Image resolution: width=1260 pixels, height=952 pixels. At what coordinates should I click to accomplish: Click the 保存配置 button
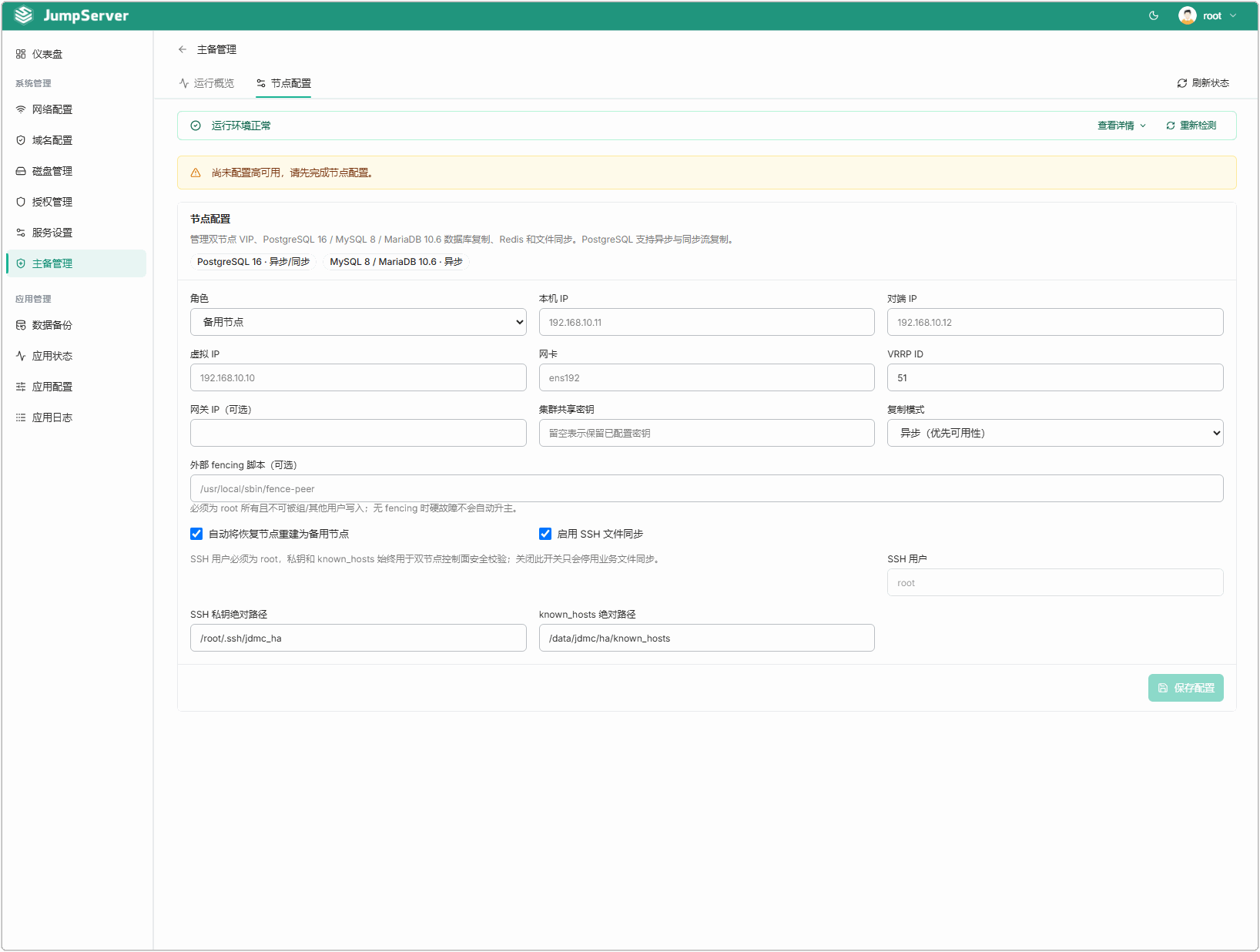(x=1186, y=688)
